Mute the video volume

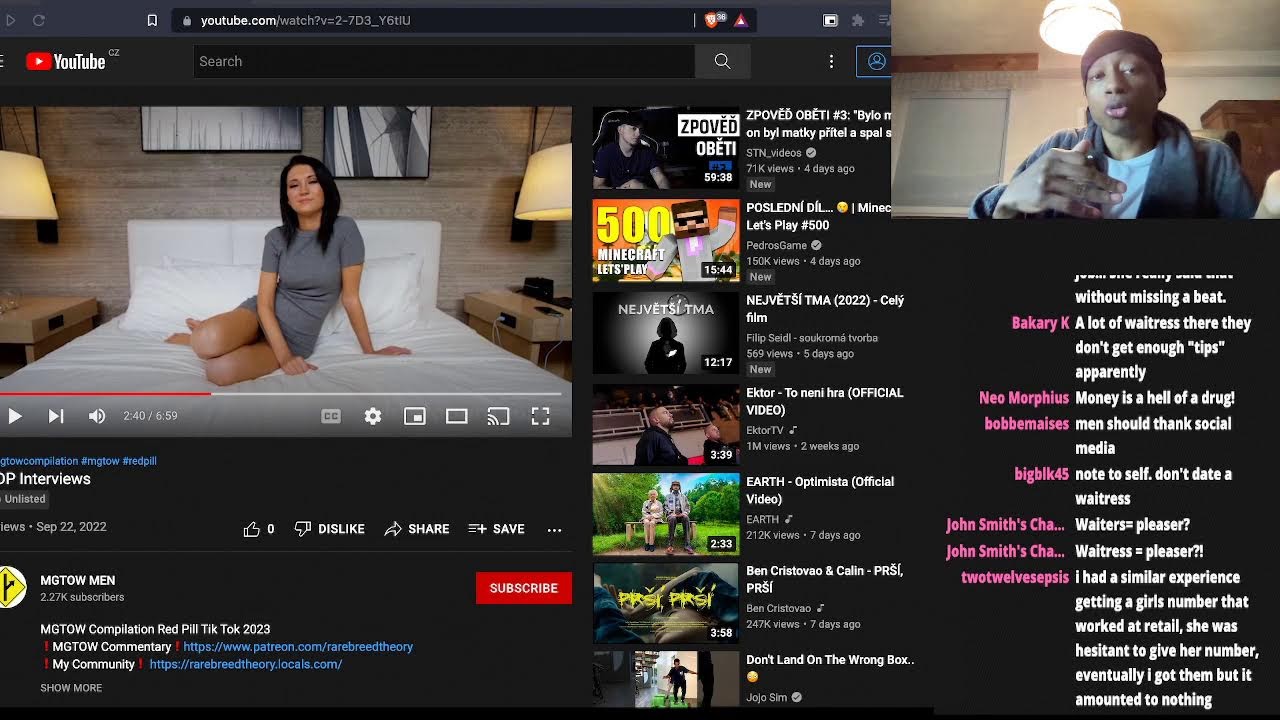pyautogui.click(x=97, y=416)
